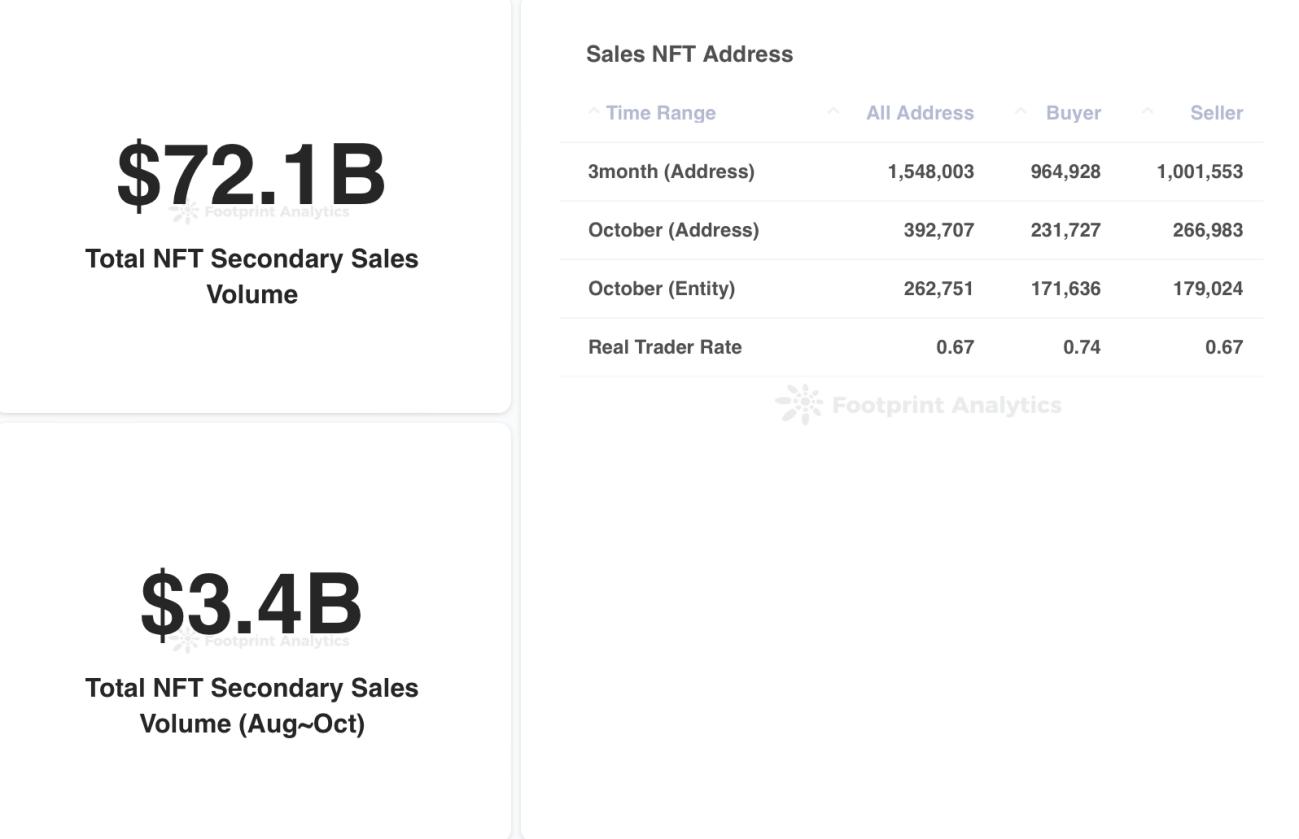Sort by the All Address header label
This screenshot has height=839, width=1299.
919,113
